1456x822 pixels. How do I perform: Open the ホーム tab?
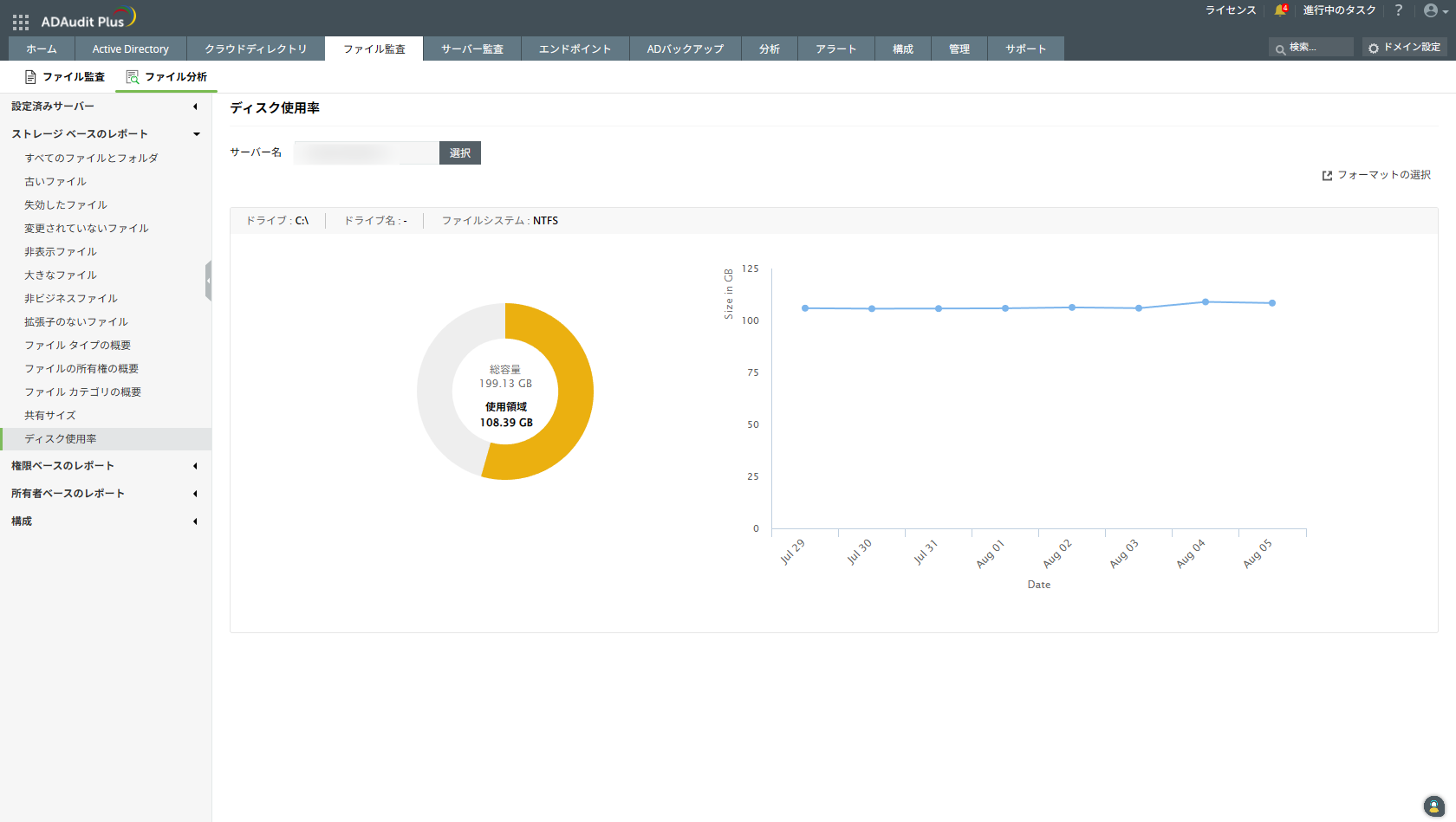click(x=42, y=49)
